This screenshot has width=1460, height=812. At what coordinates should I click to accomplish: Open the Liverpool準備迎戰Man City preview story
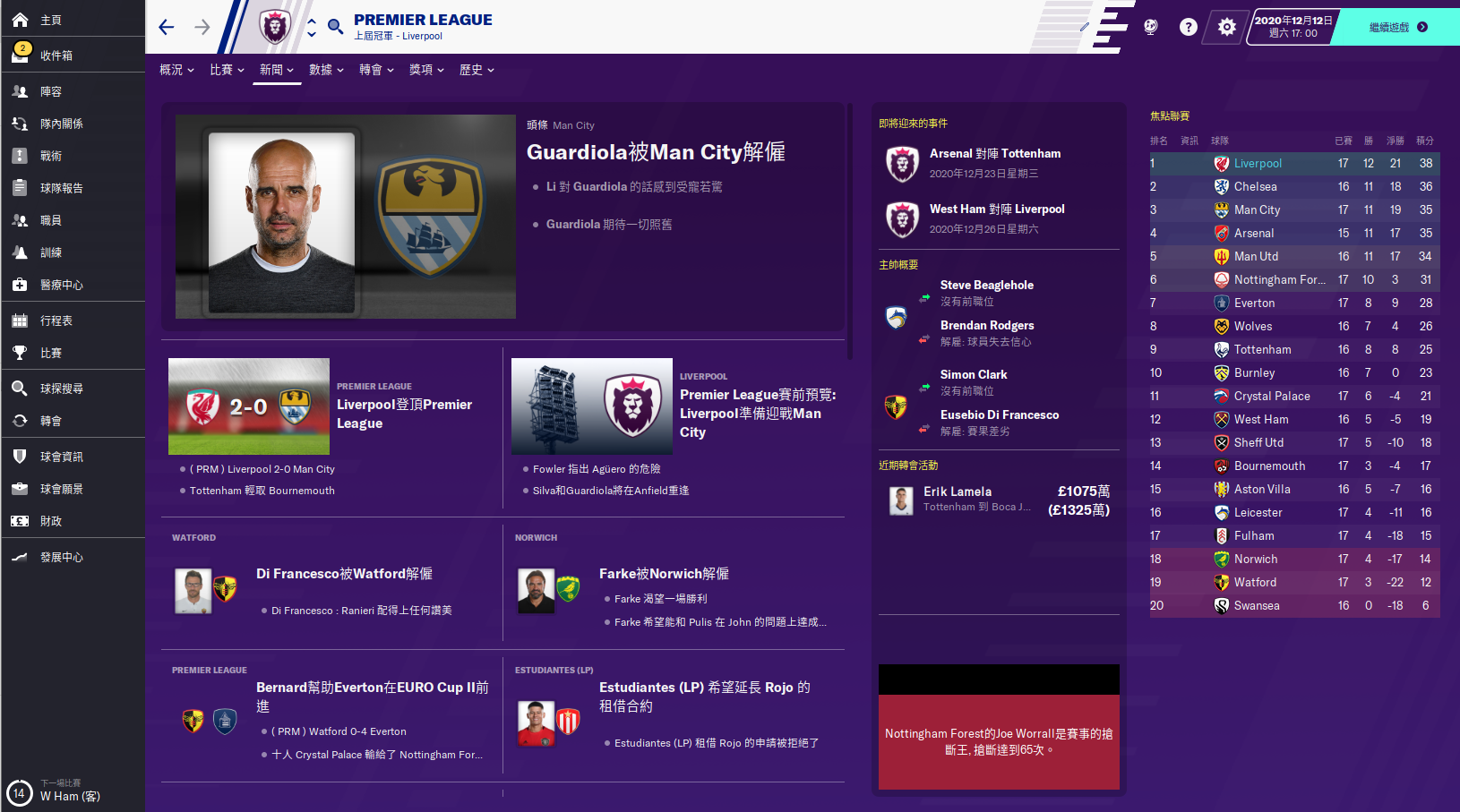(758, 413)
